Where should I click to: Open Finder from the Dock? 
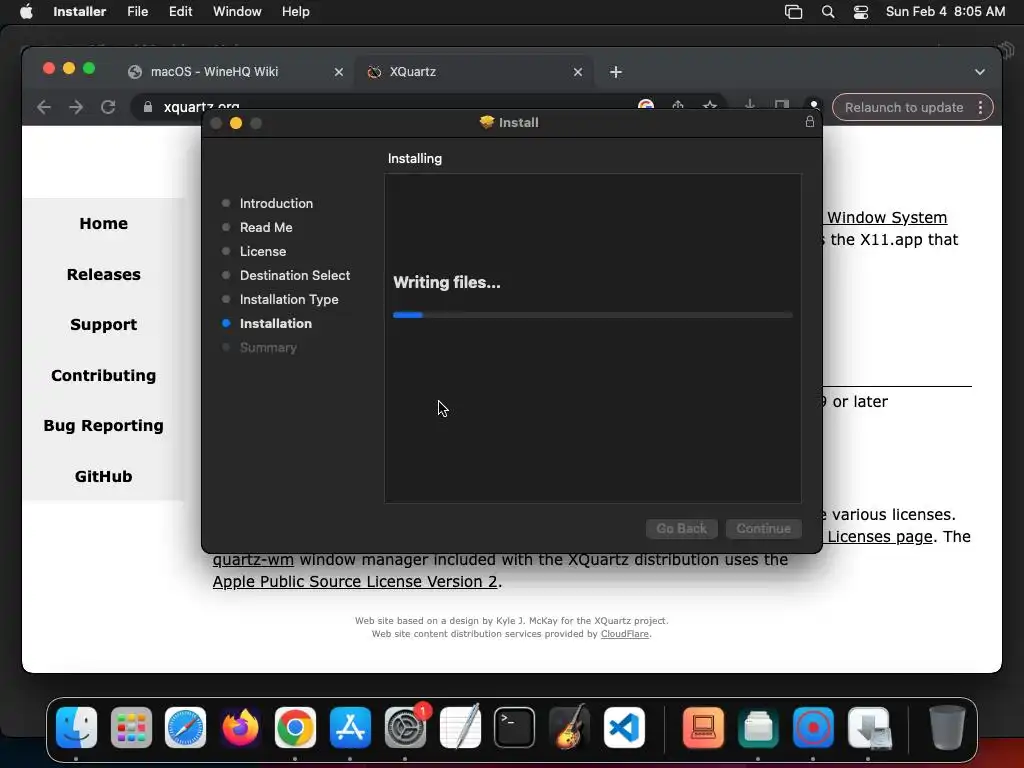point(76,727)
